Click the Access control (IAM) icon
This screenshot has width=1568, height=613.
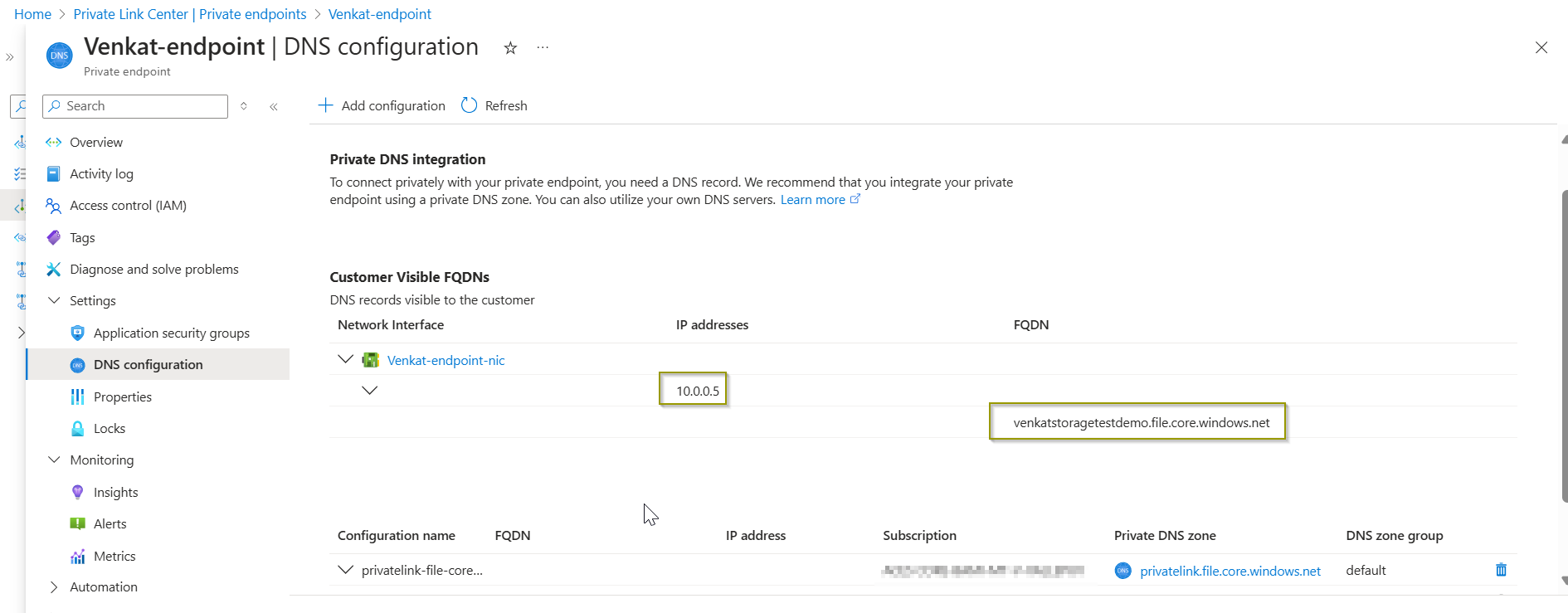(x=54, y=205)
